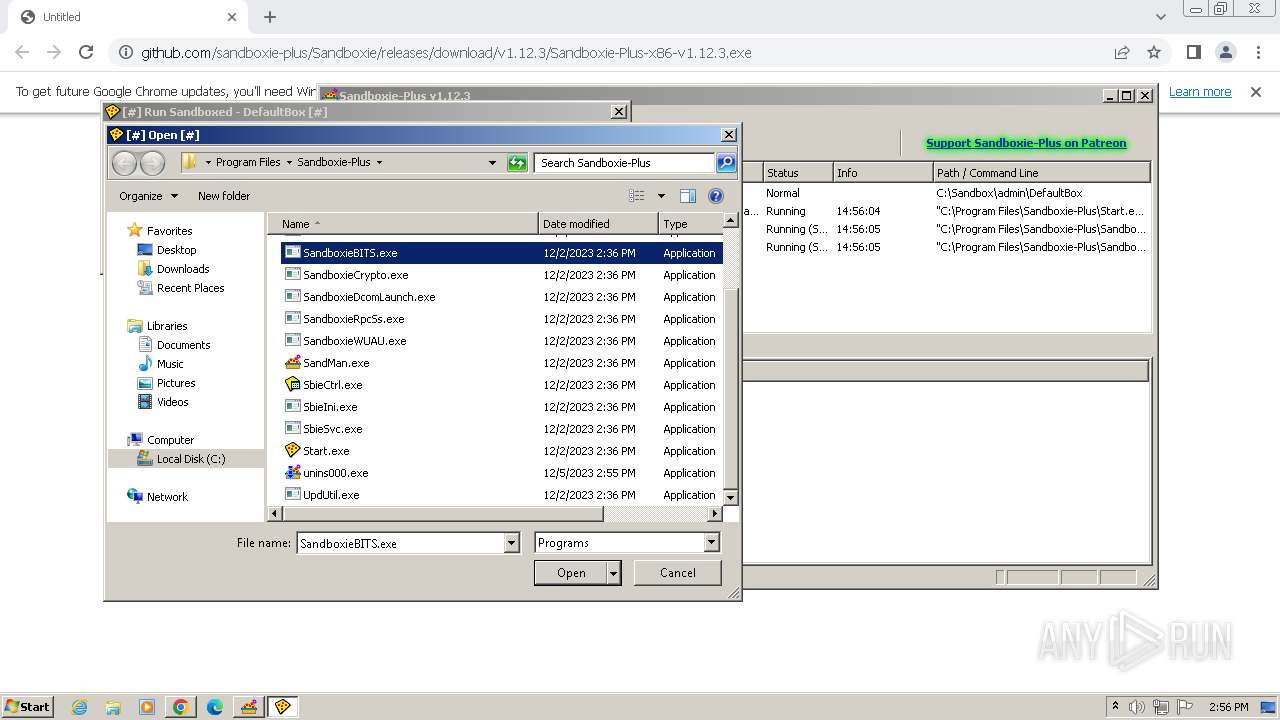Reload the Chrome page
The width and height of the screenshot is (1280, 720).
tap(86, 52)
